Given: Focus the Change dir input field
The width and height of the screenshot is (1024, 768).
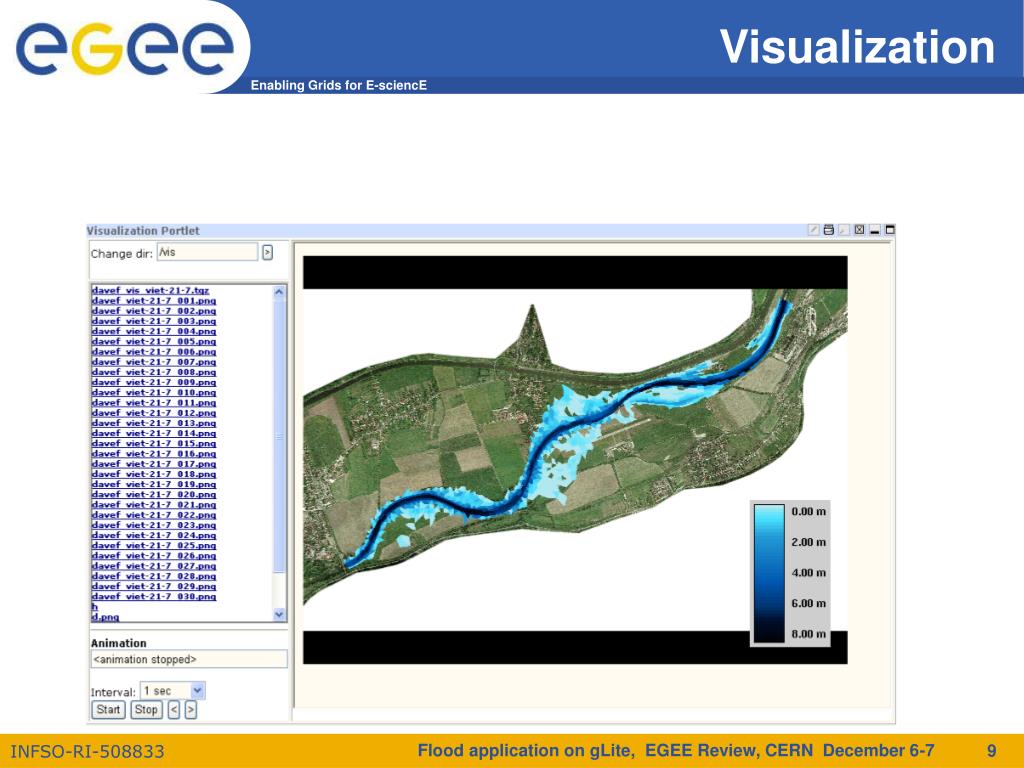Looking at the screenshot, I should click(x=207, y=252).
